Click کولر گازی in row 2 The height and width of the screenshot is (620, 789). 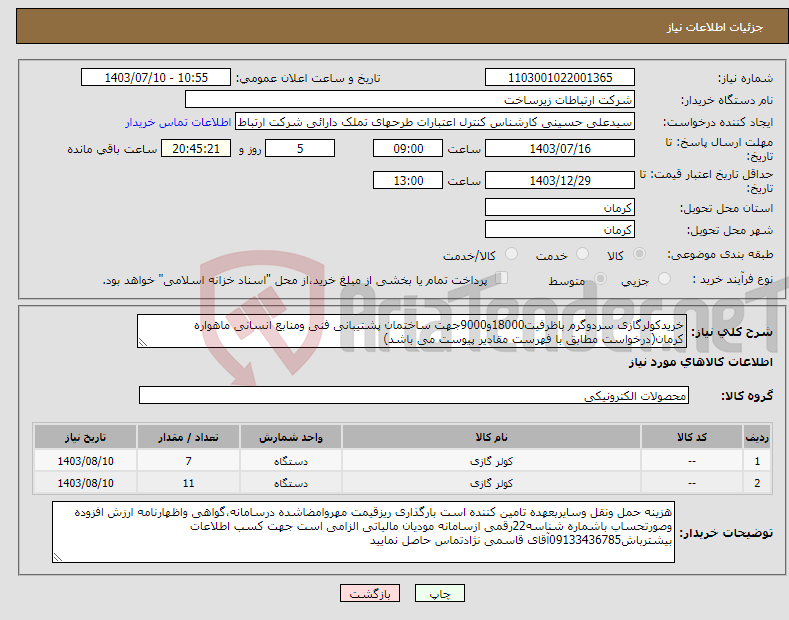pos(491,483)
